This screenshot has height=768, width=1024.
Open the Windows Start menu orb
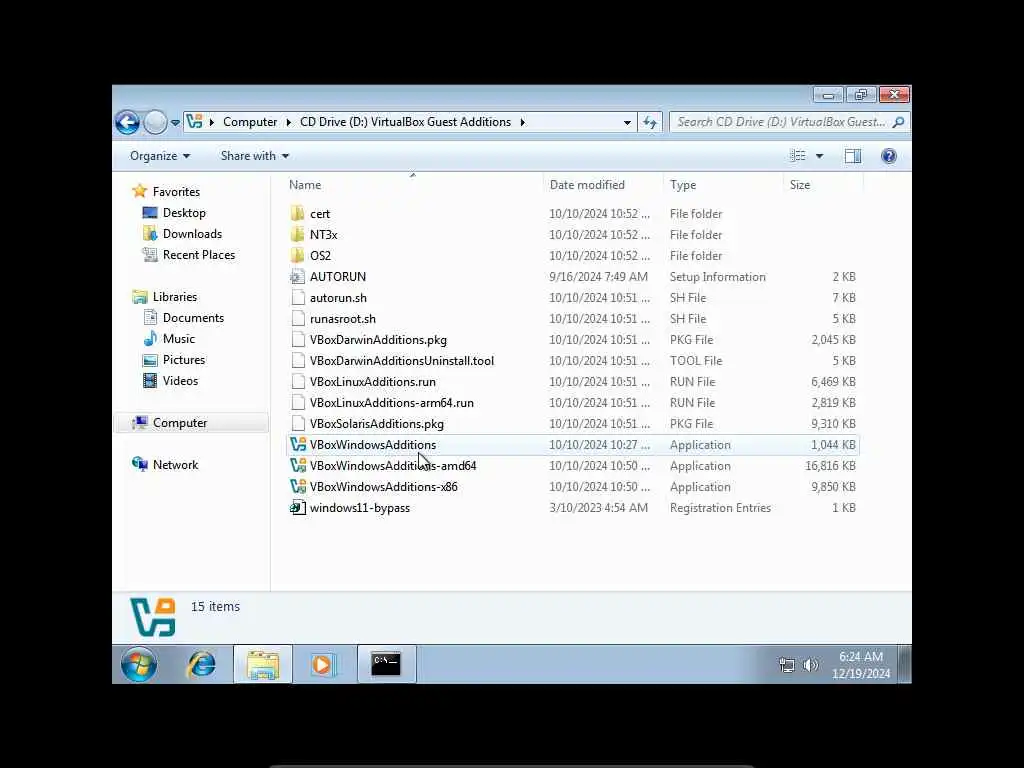[x=139, y=665]
